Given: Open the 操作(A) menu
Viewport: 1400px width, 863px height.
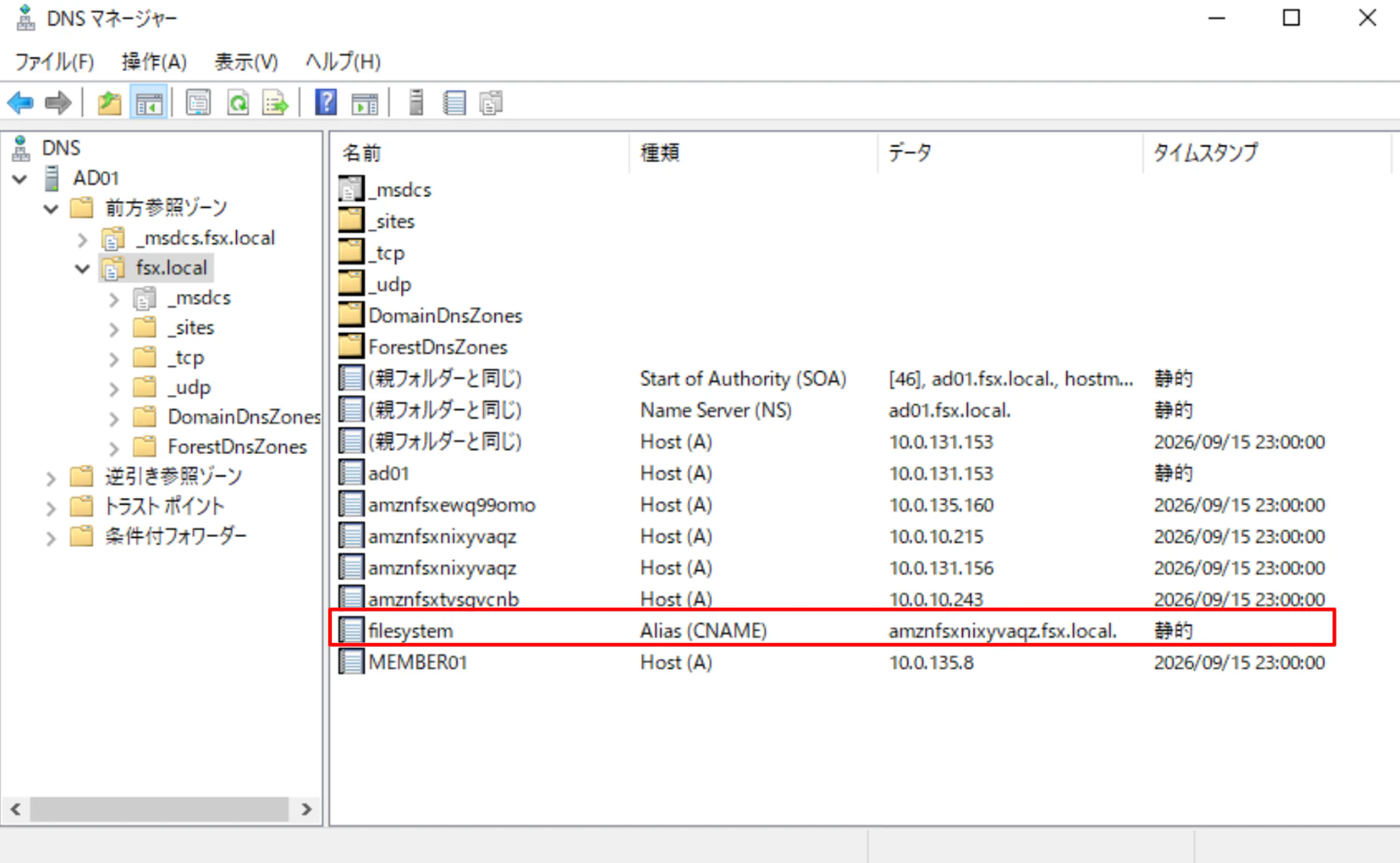Looking at the screenshot, I should point(154,61).
